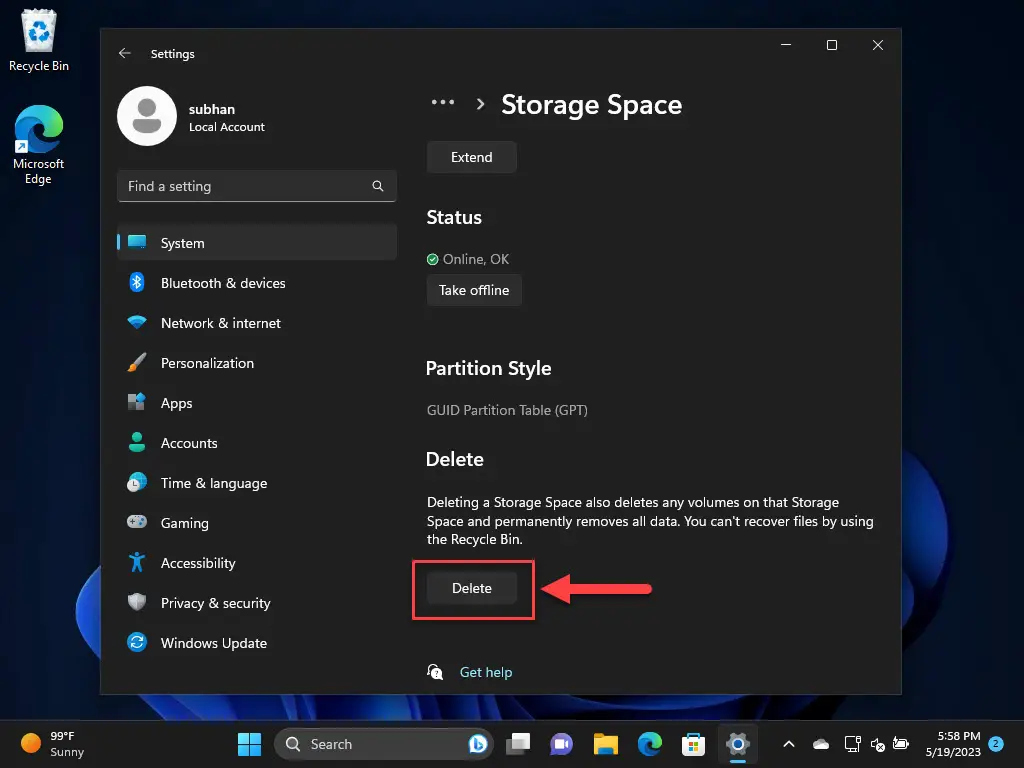
Task: Click the Bing icon in taskbar search
Action: click(477, 744)
